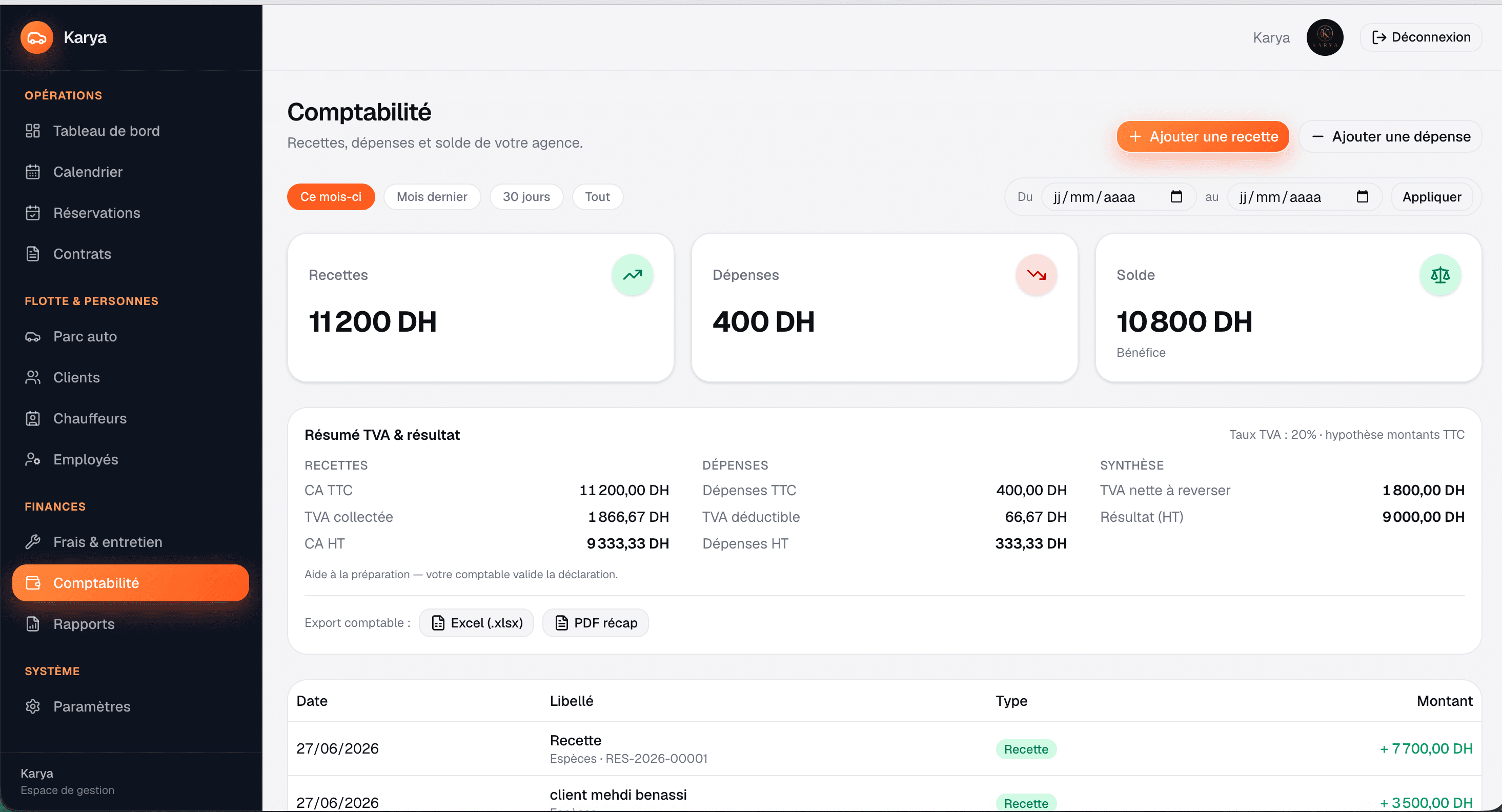Focus the Du start date field
1502x812 pixels.
[1119, 197]
